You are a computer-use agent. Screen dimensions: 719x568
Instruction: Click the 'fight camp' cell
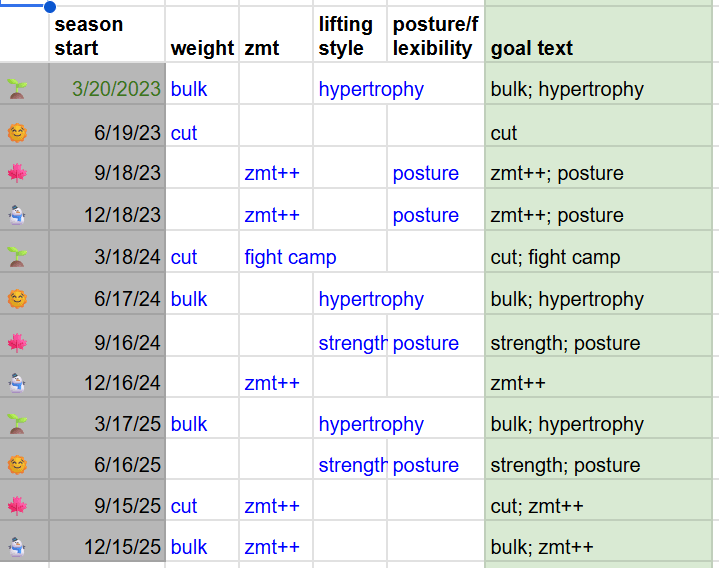click(290, 257)
